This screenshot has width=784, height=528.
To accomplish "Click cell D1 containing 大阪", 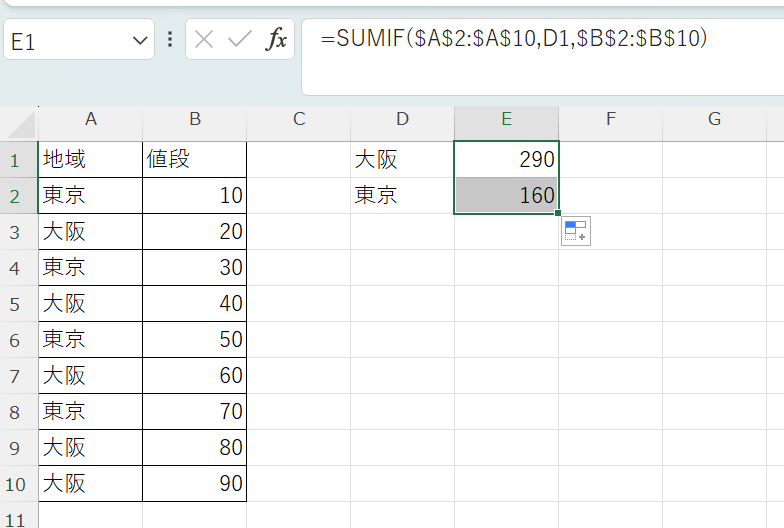I will (x=402, y=159).
